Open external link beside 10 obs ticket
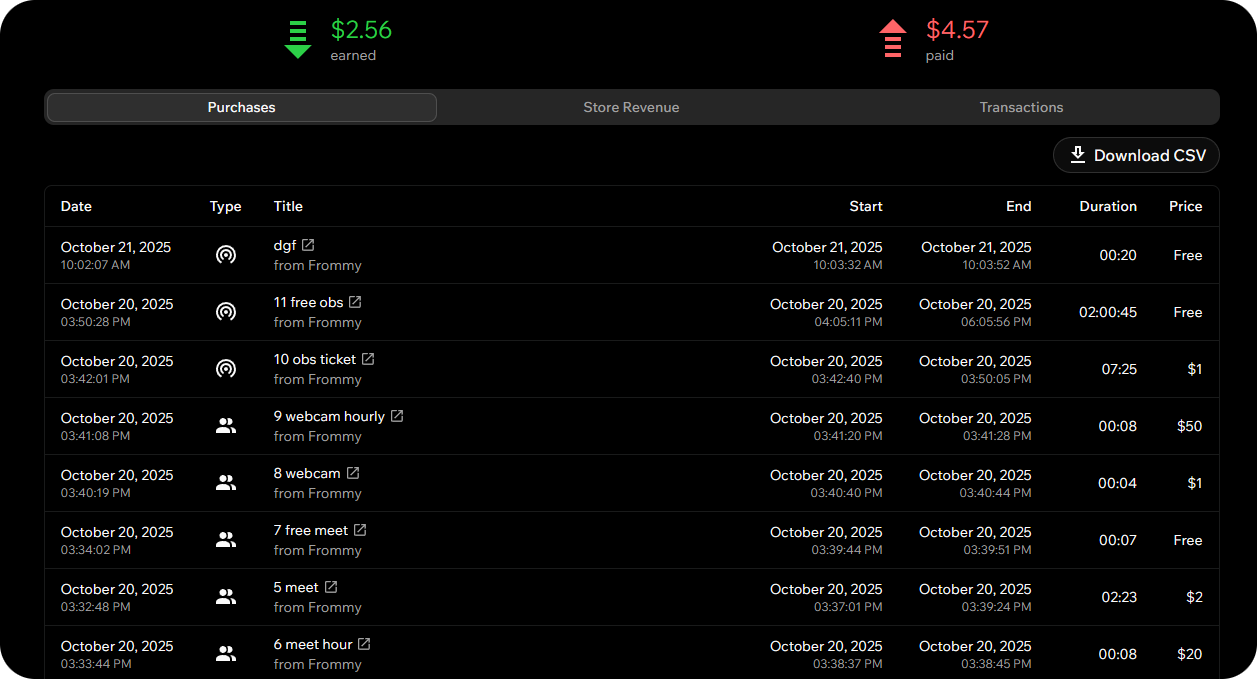 point(368,359)
